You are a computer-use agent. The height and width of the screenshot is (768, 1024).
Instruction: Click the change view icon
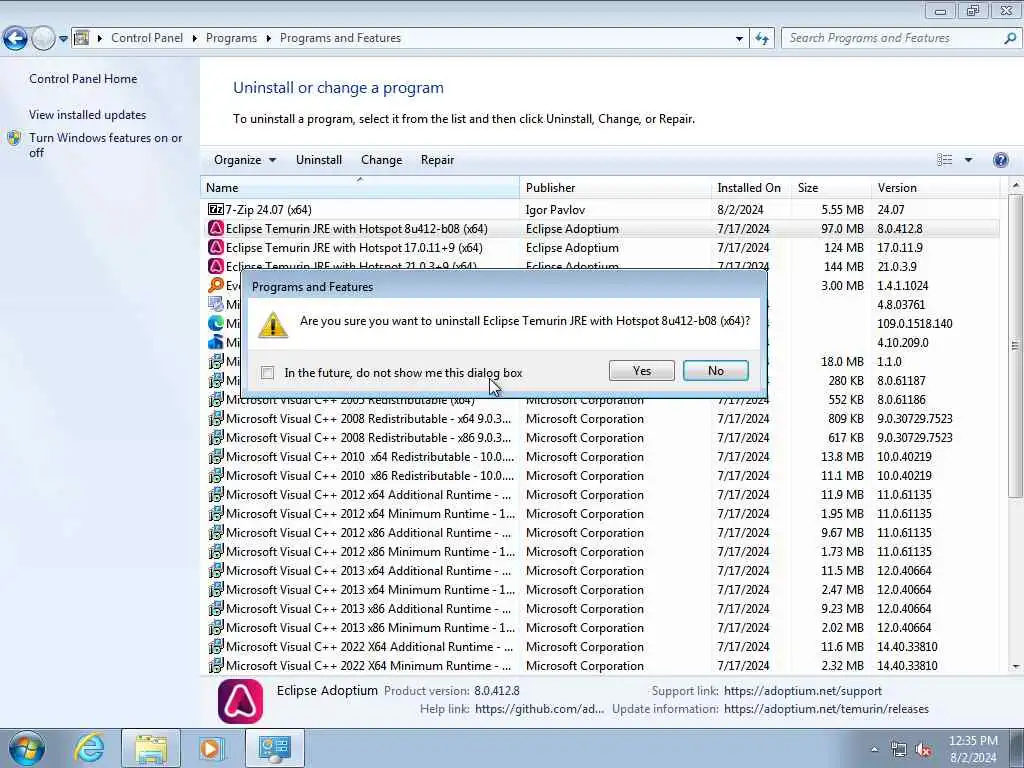[944, 160]
